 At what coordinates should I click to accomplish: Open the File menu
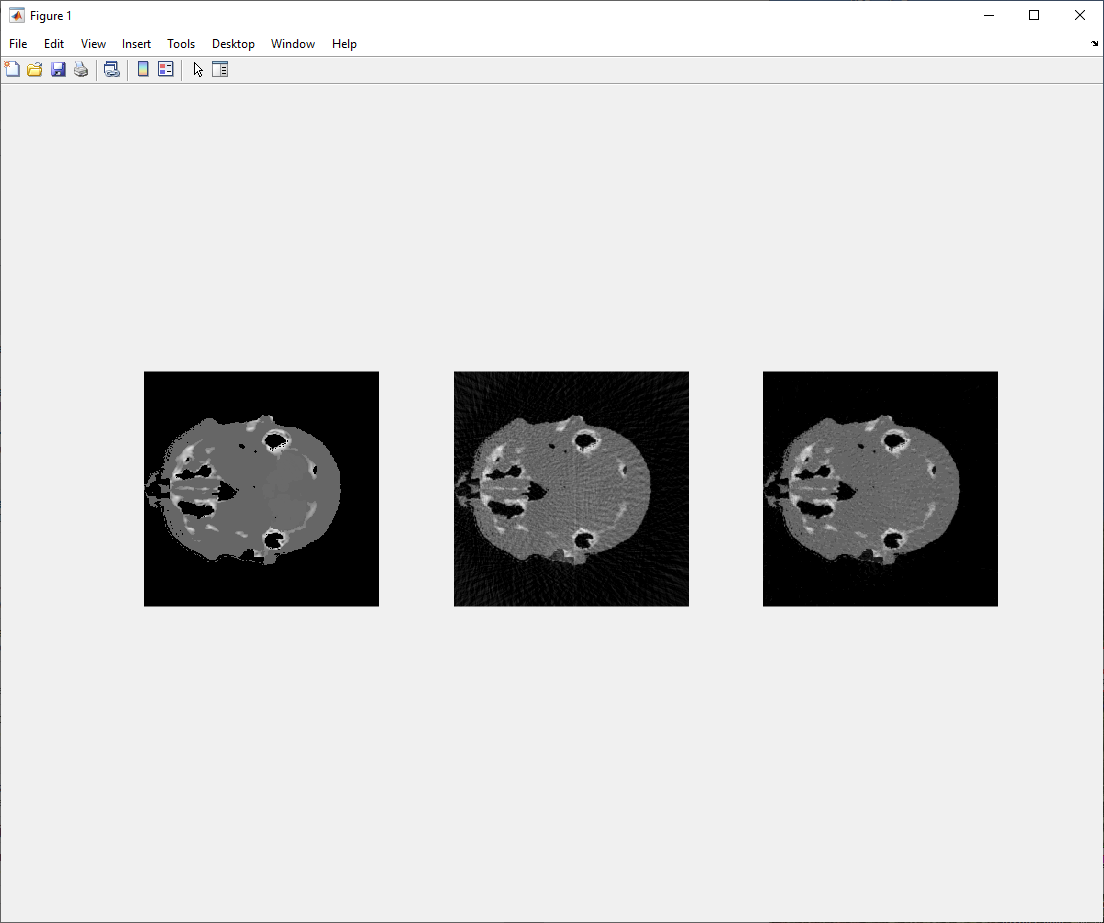point(17,44)
